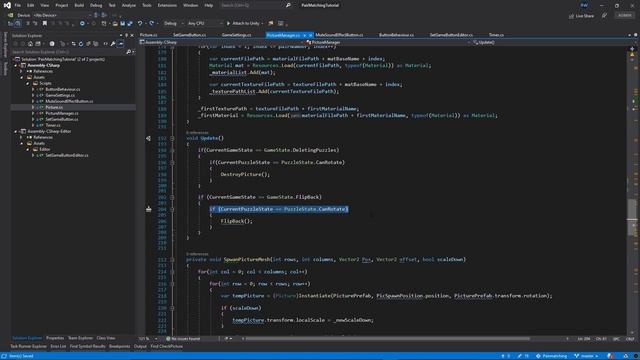Click the Solution Explorer Sync with Active Document icon

click(x=73, y=44)
